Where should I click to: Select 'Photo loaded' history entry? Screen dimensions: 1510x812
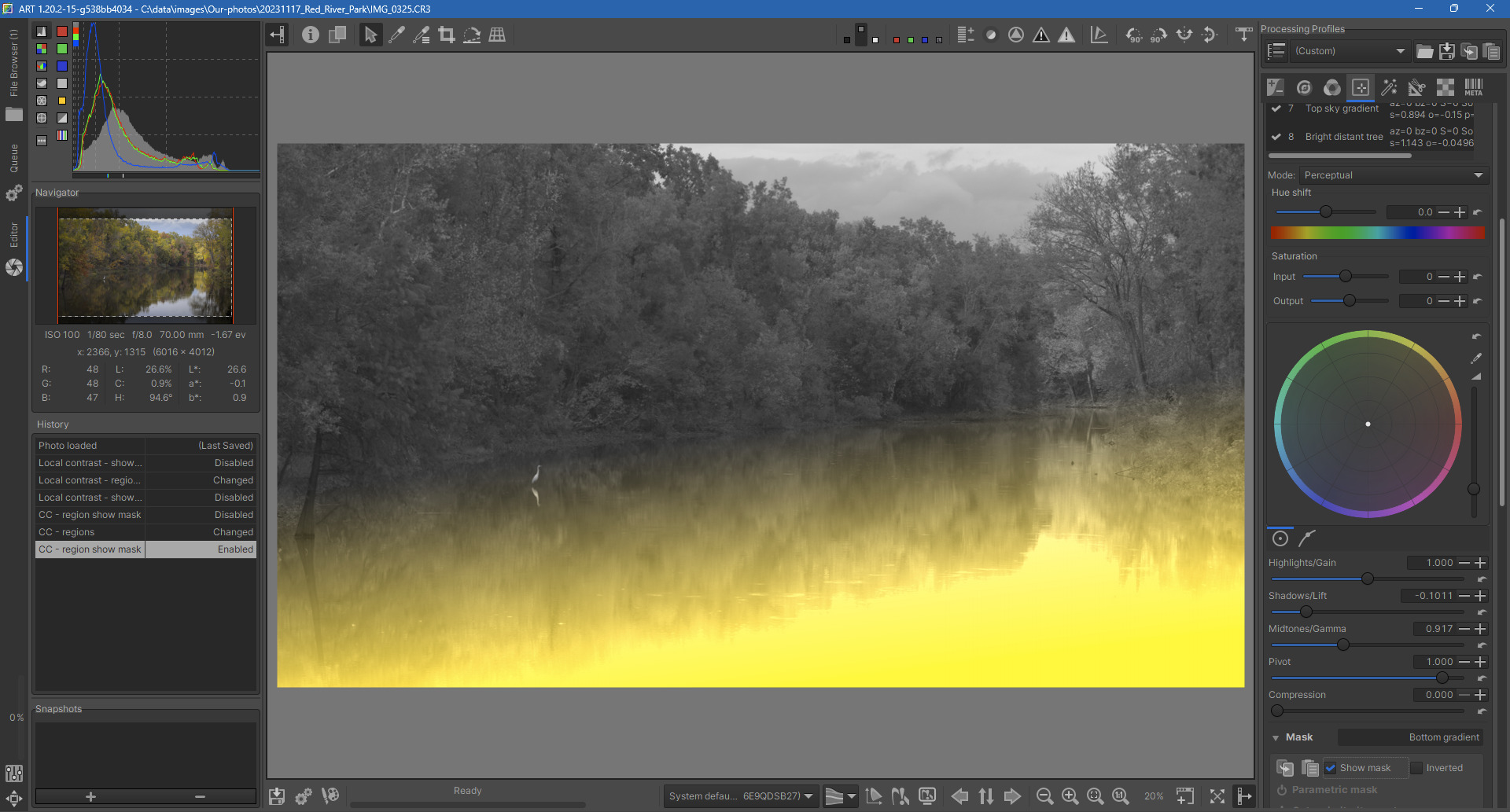click(x=145, y=446)
